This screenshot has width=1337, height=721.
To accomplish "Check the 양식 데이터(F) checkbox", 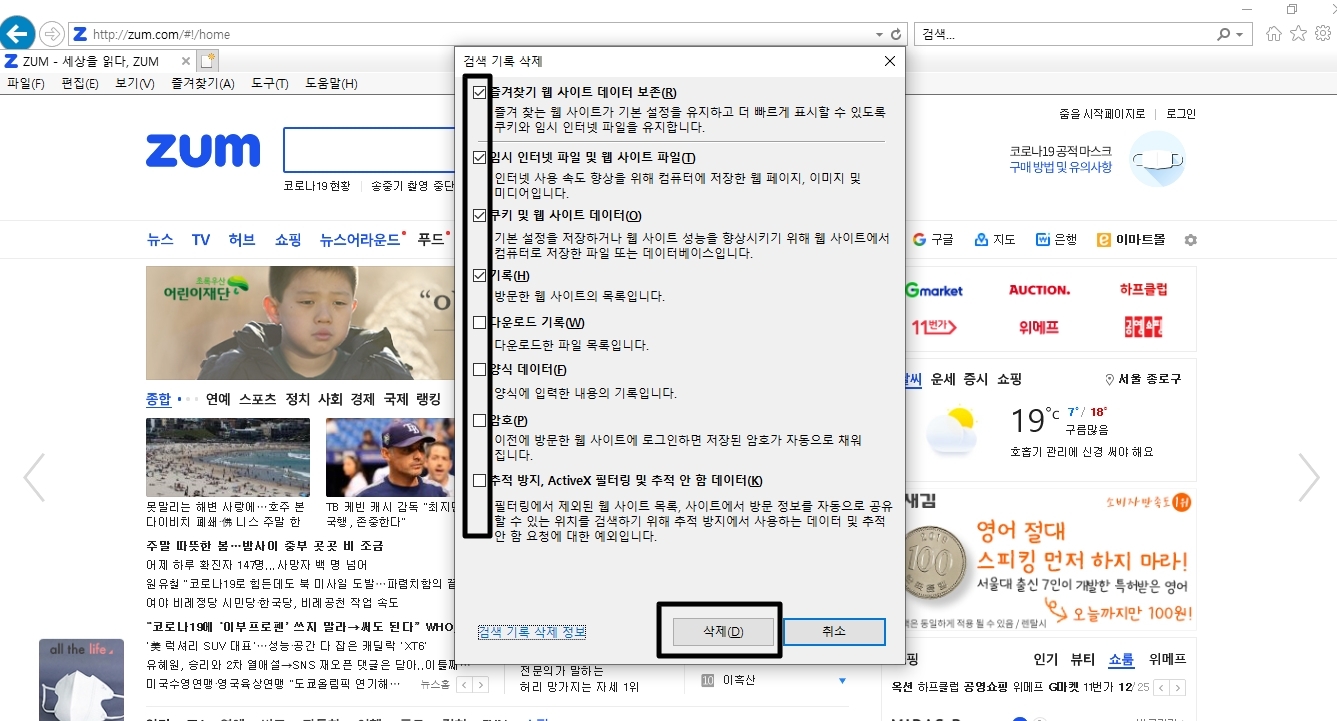I will click(x=480, y=370).
